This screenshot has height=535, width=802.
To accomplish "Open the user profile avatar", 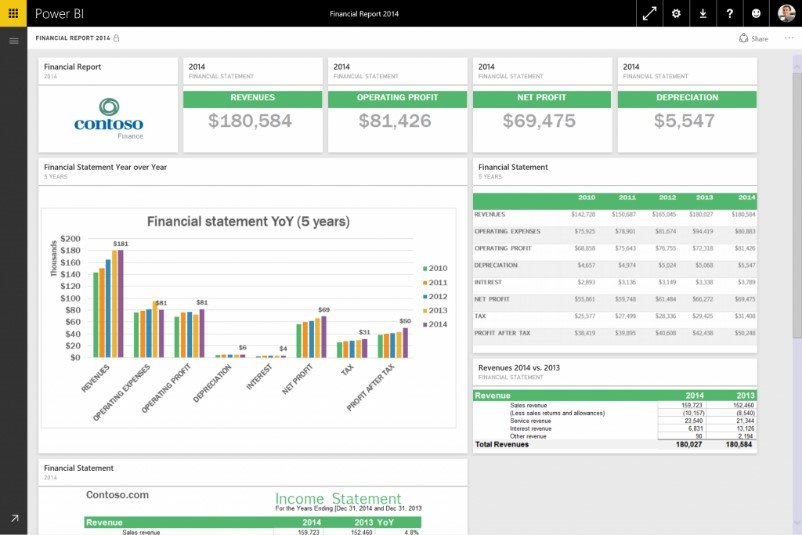I will coord(784,13).
